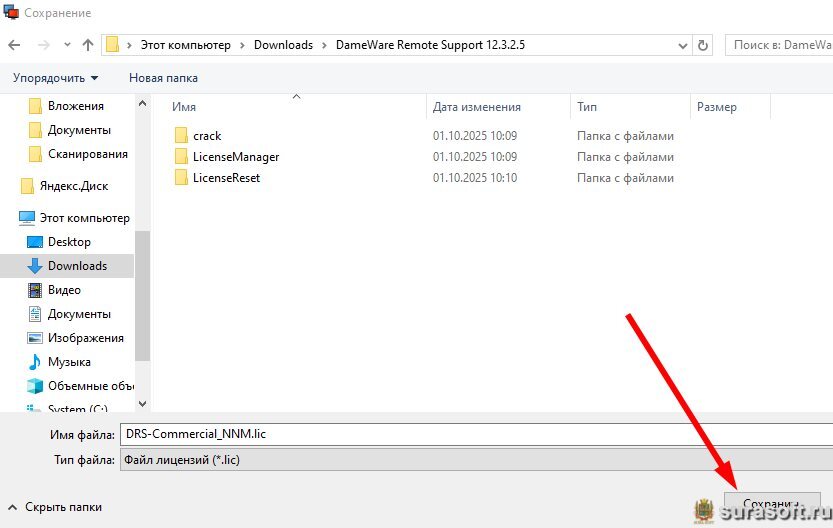This screenshot has height=528, width=833.
Task: Select 'DameWare Remote Support 12.3.2.5' breadcrumb
Action: (430, 45)
